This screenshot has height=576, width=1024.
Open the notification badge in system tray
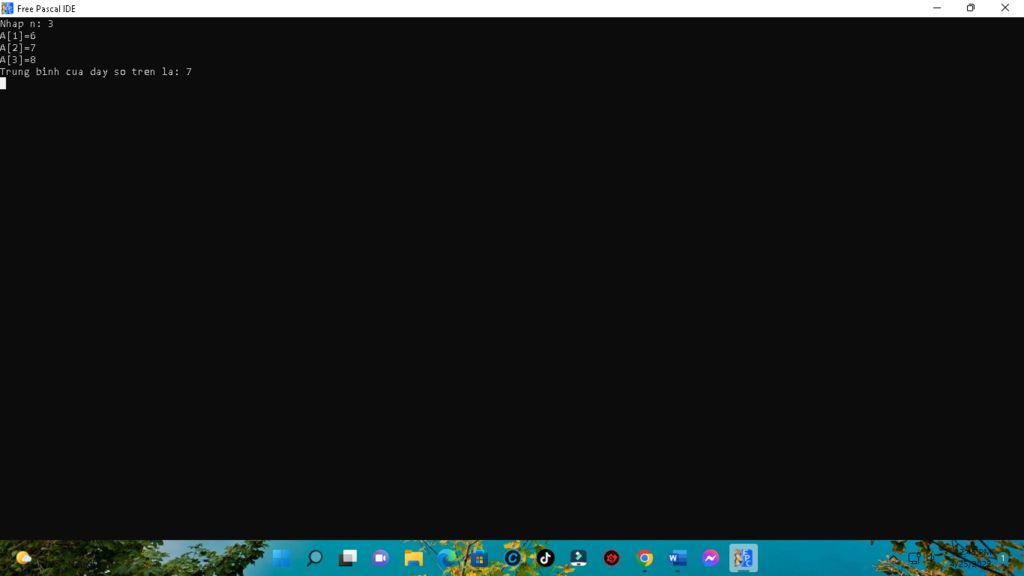[1002, 558]
